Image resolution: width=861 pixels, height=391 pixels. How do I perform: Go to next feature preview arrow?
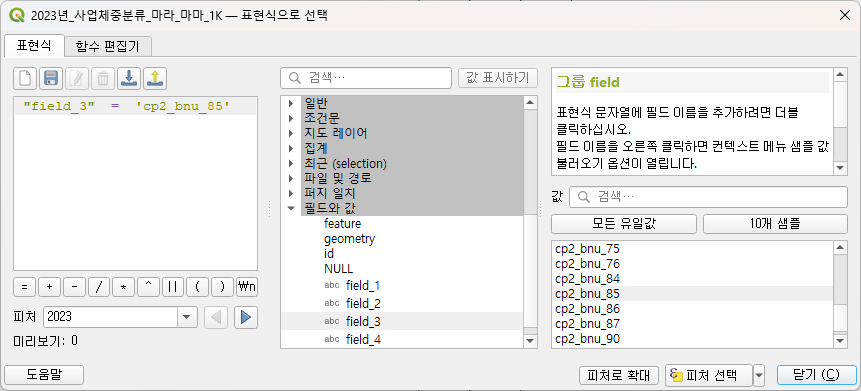pos(246,317)
